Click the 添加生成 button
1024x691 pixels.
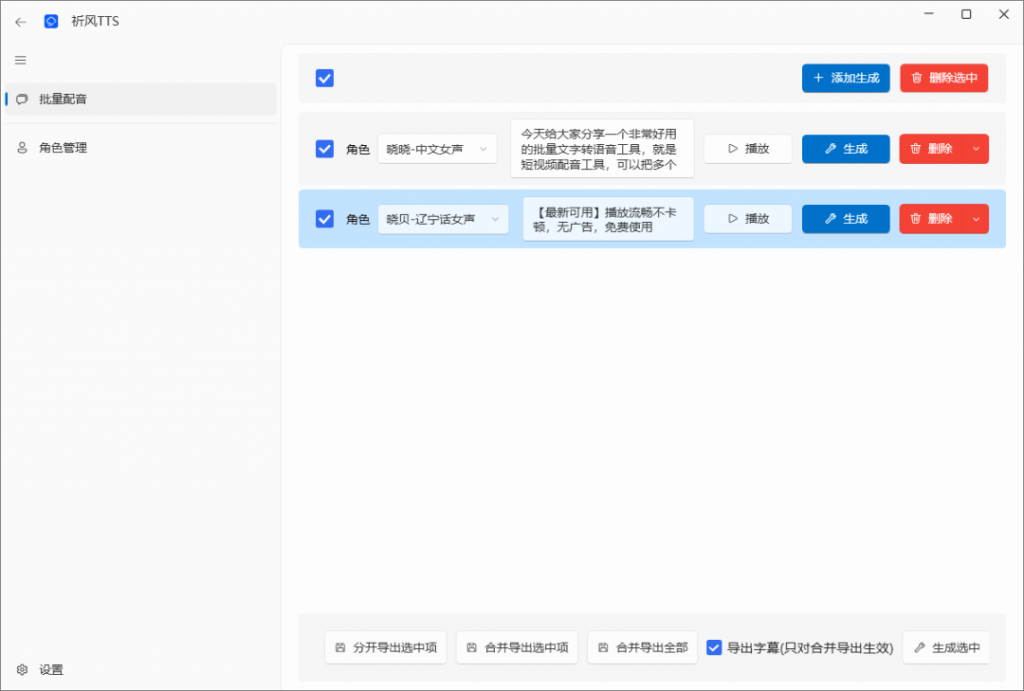pos(846,77)
